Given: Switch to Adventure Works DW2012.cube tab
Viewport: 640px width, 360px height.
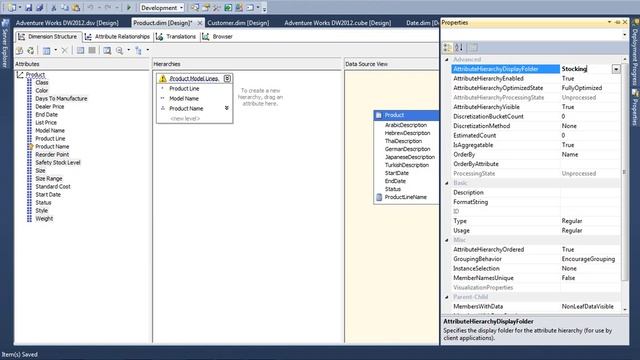Looking at the screenshot, I should 338,23.
